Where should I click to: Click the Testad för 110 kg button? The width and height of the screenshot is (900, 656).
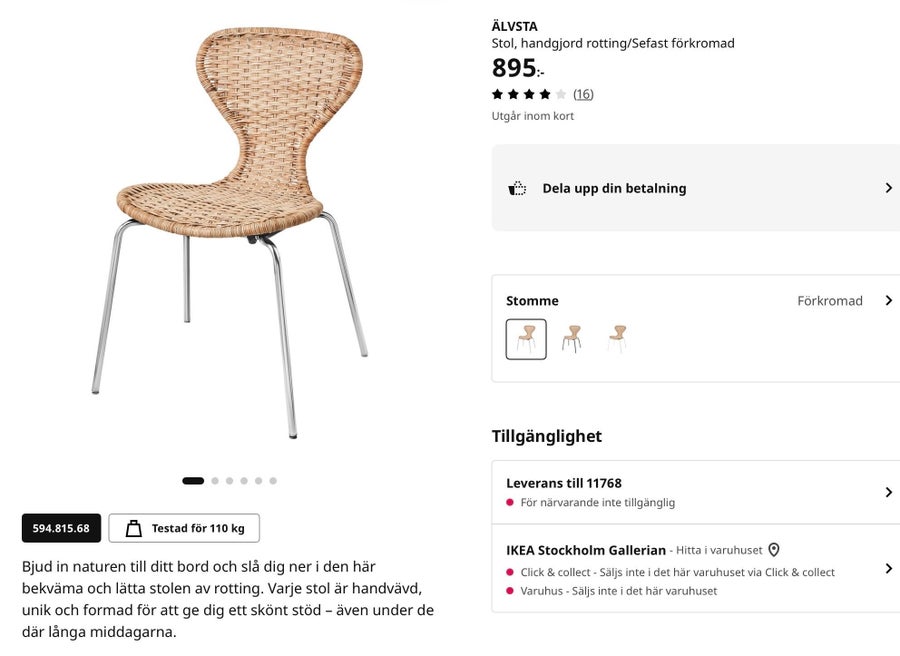pos(184,528)
